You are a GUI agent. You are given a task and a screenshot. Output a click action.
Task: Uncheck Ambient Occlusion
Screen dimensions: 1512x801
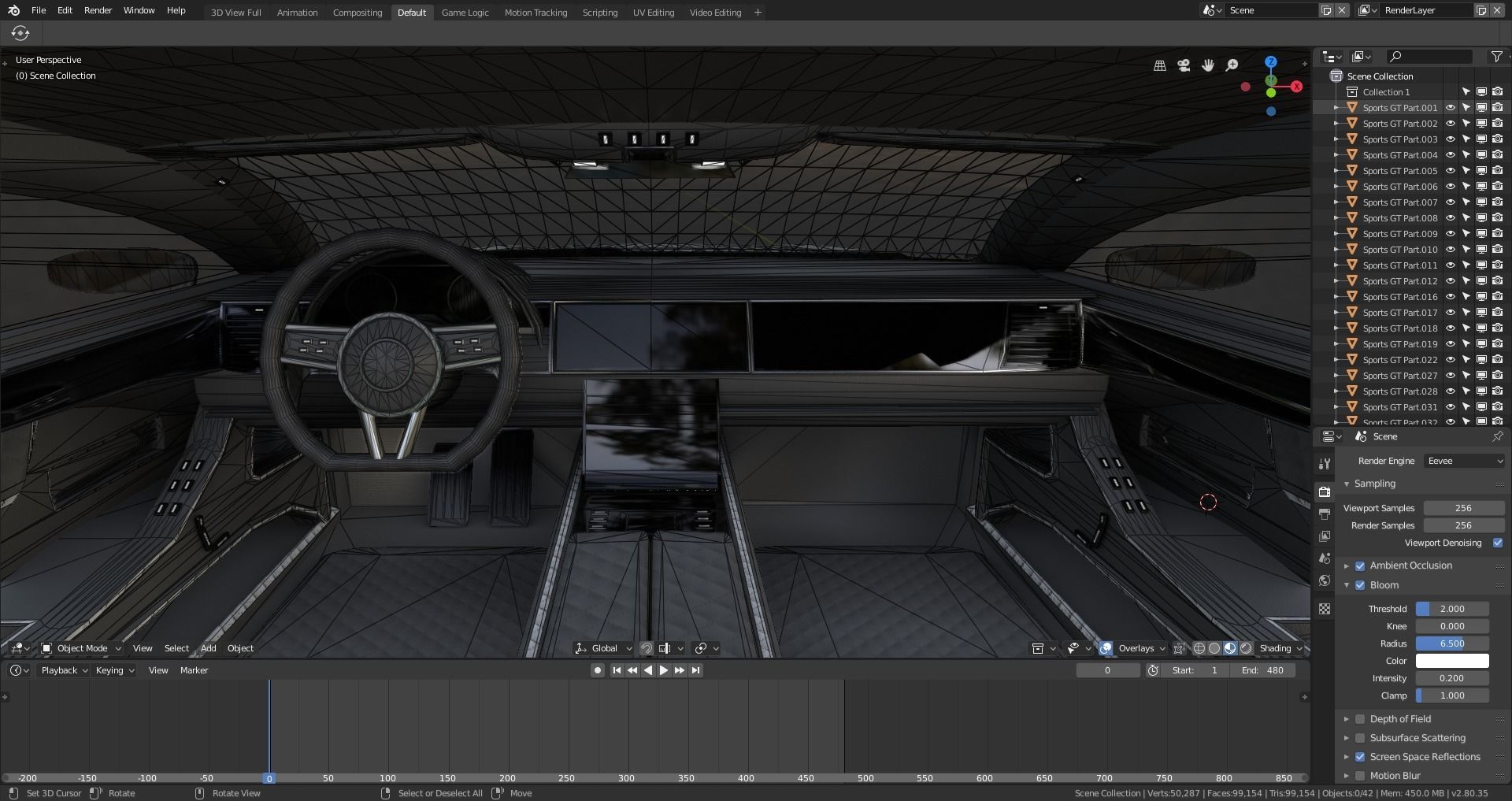[x=1360, y=566]
